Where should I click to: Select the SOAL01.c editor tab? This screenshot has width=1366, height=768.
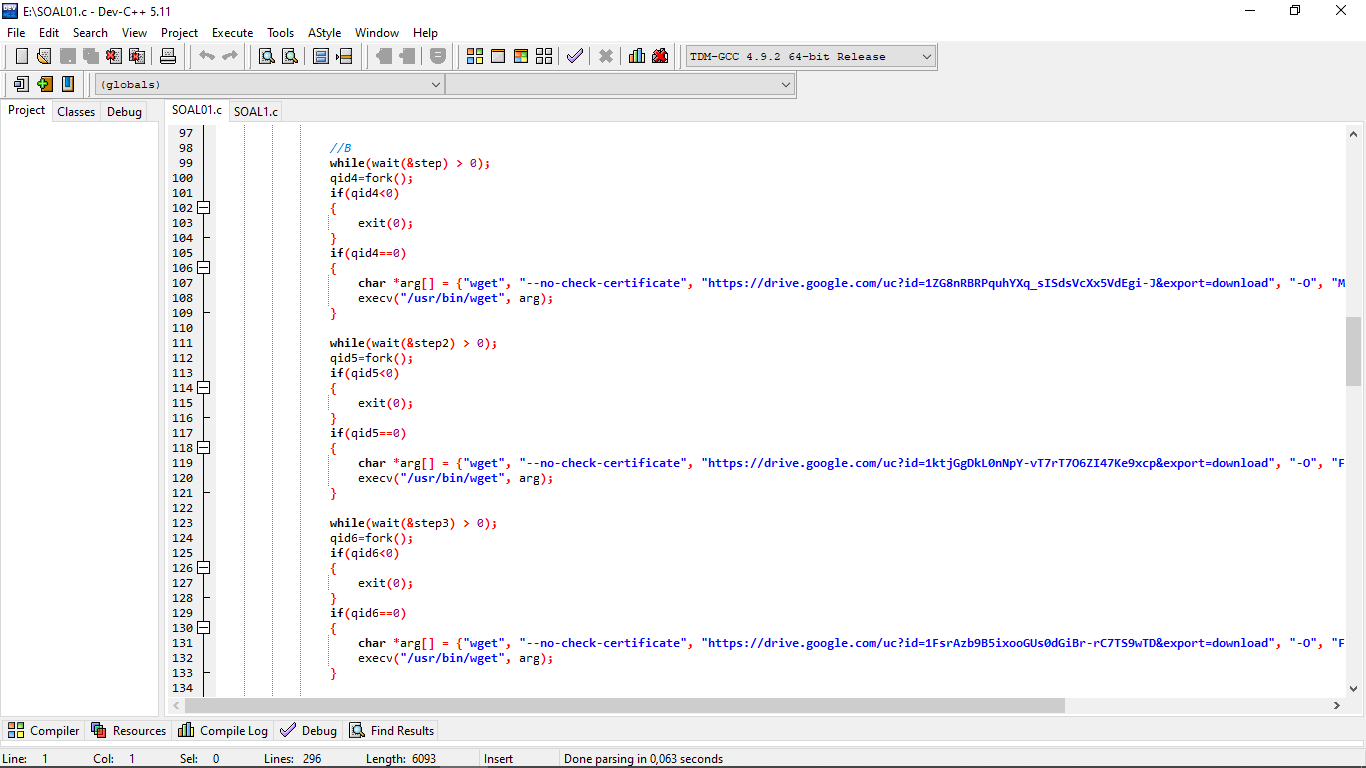click(x=197, y=110)
